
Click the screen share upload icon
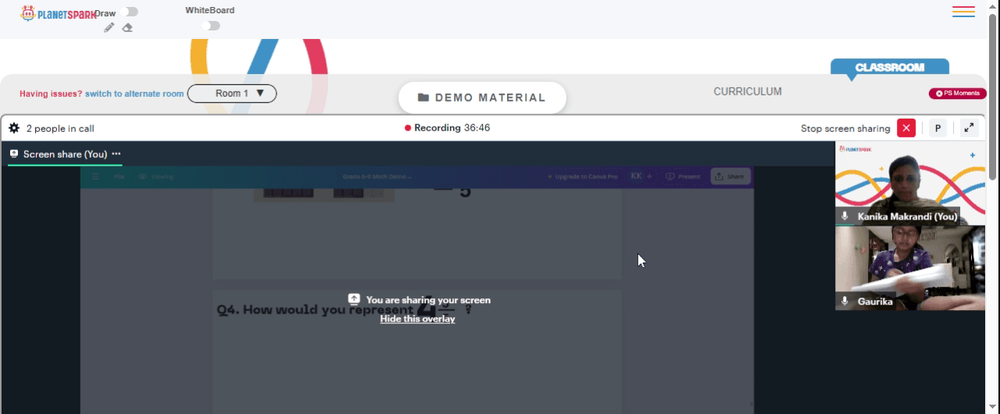coord(354,299)
